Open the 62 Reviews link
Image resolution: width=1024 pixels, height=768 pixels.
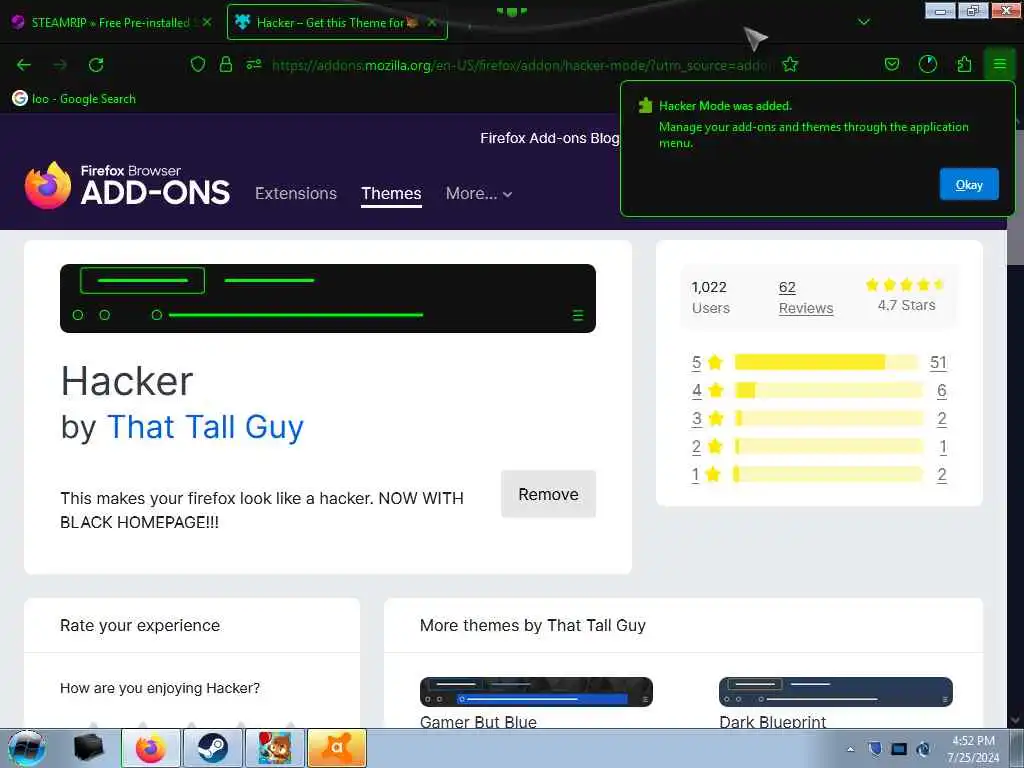tap(806, 298)
